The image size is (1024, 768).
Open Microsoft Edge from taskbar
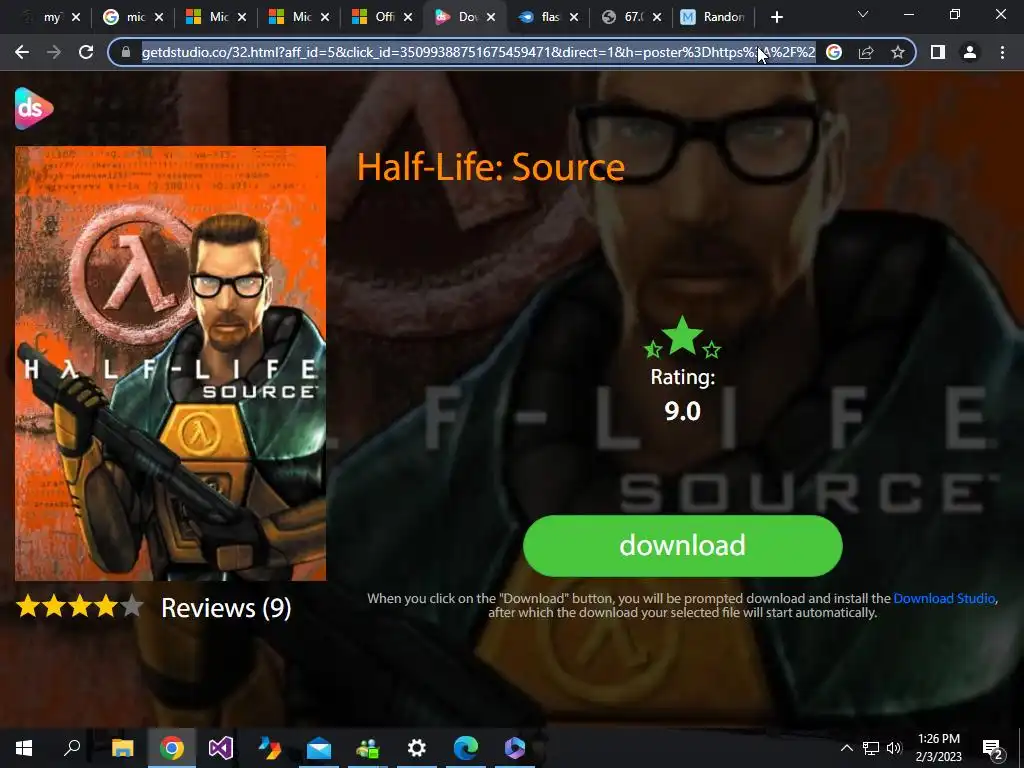[466, 748]
